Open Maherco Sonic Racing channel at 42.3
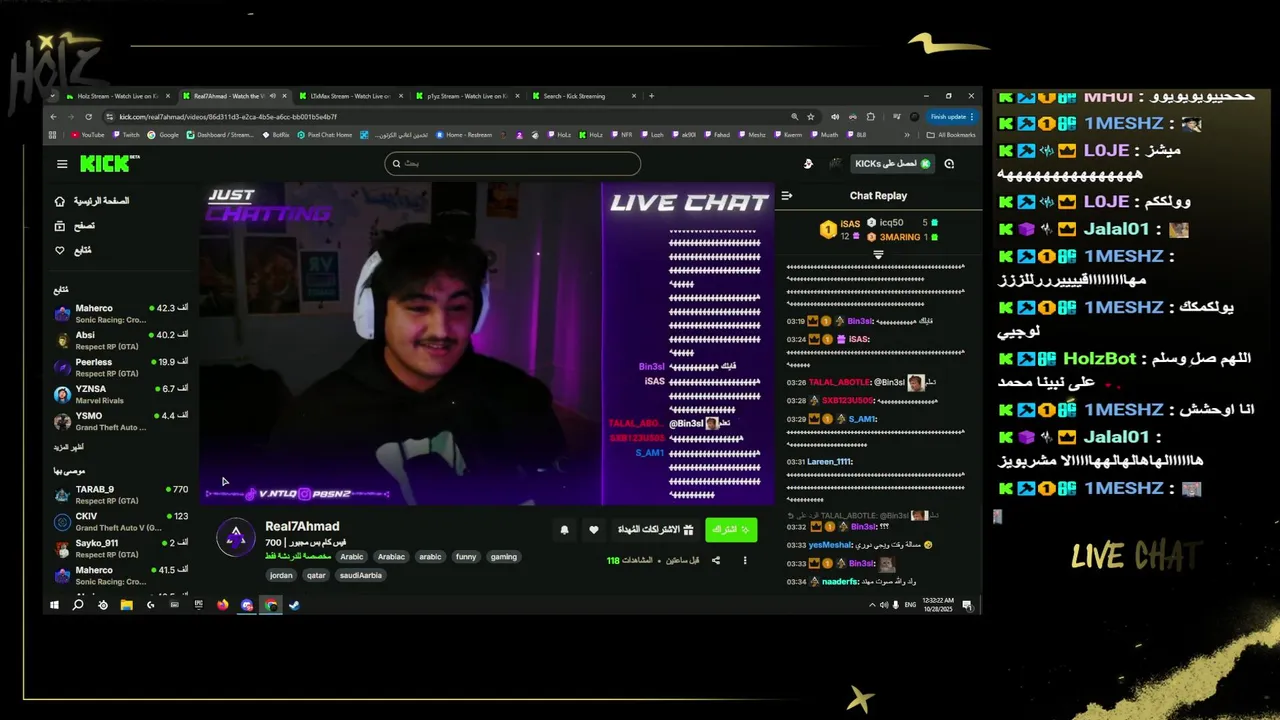The height and width of the screenshot is (720, 1280). pyautogui.click(x=121, y=313)
